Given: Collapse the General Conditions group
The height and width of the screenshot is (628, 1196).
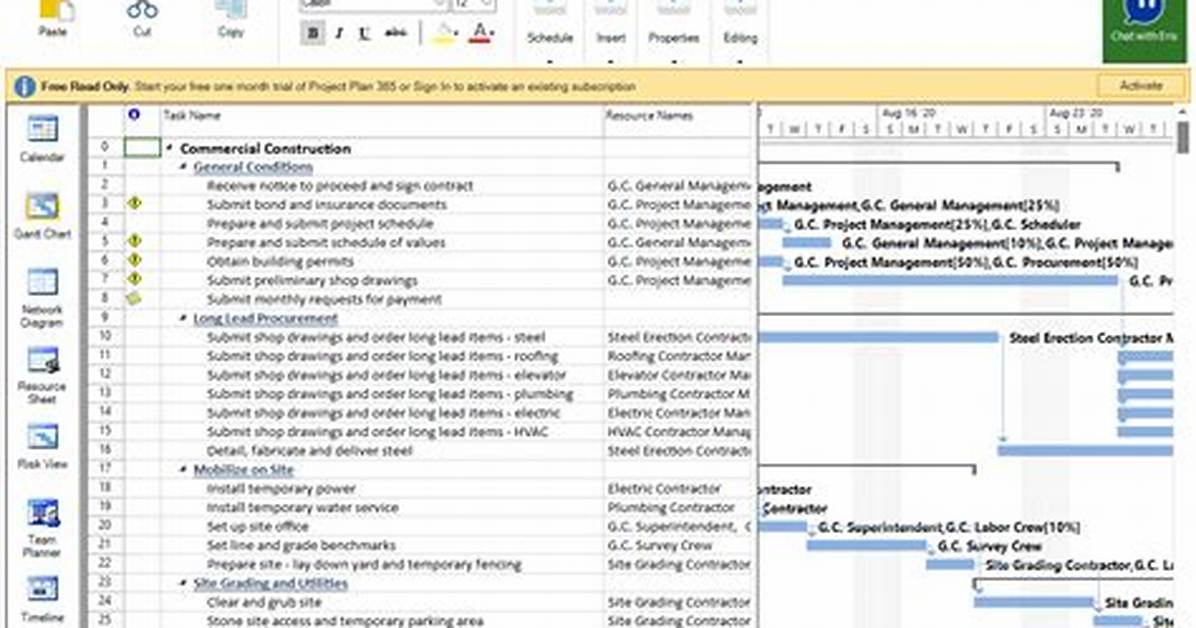Looking at the screenshot, I should [x=183, y=166].
